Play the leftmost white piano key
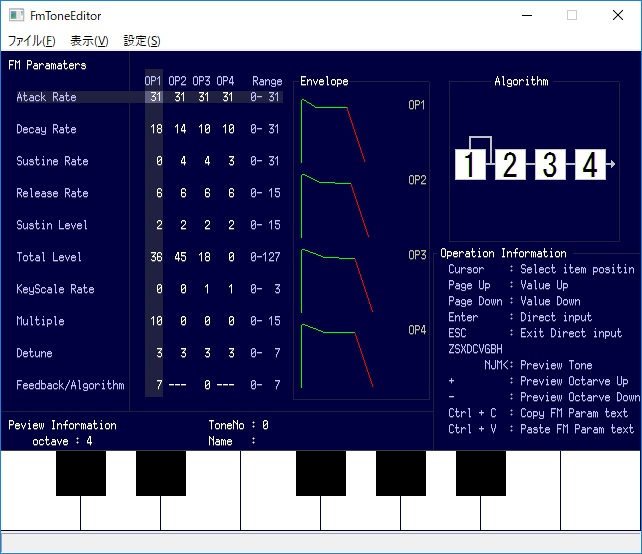Image resolution: width=642 pixels, height=554 pixels. [40, 512]
